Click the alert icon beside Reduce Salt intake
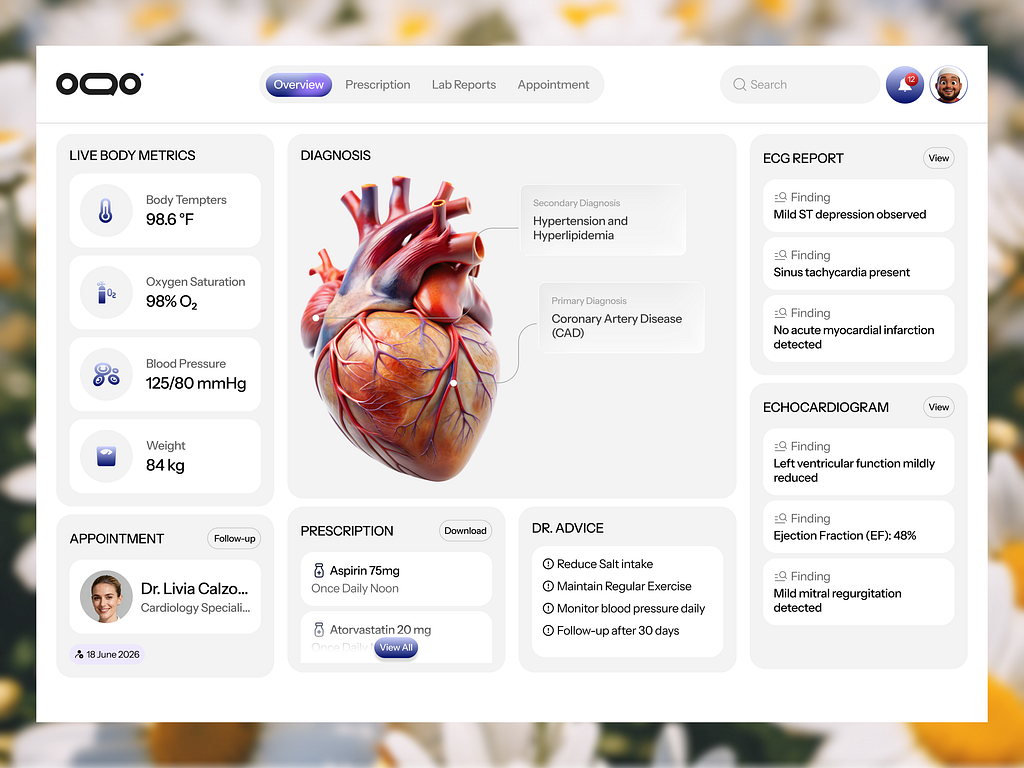Image resolution: width=1024 pixels, height=768 pixels. coord(548,564)
